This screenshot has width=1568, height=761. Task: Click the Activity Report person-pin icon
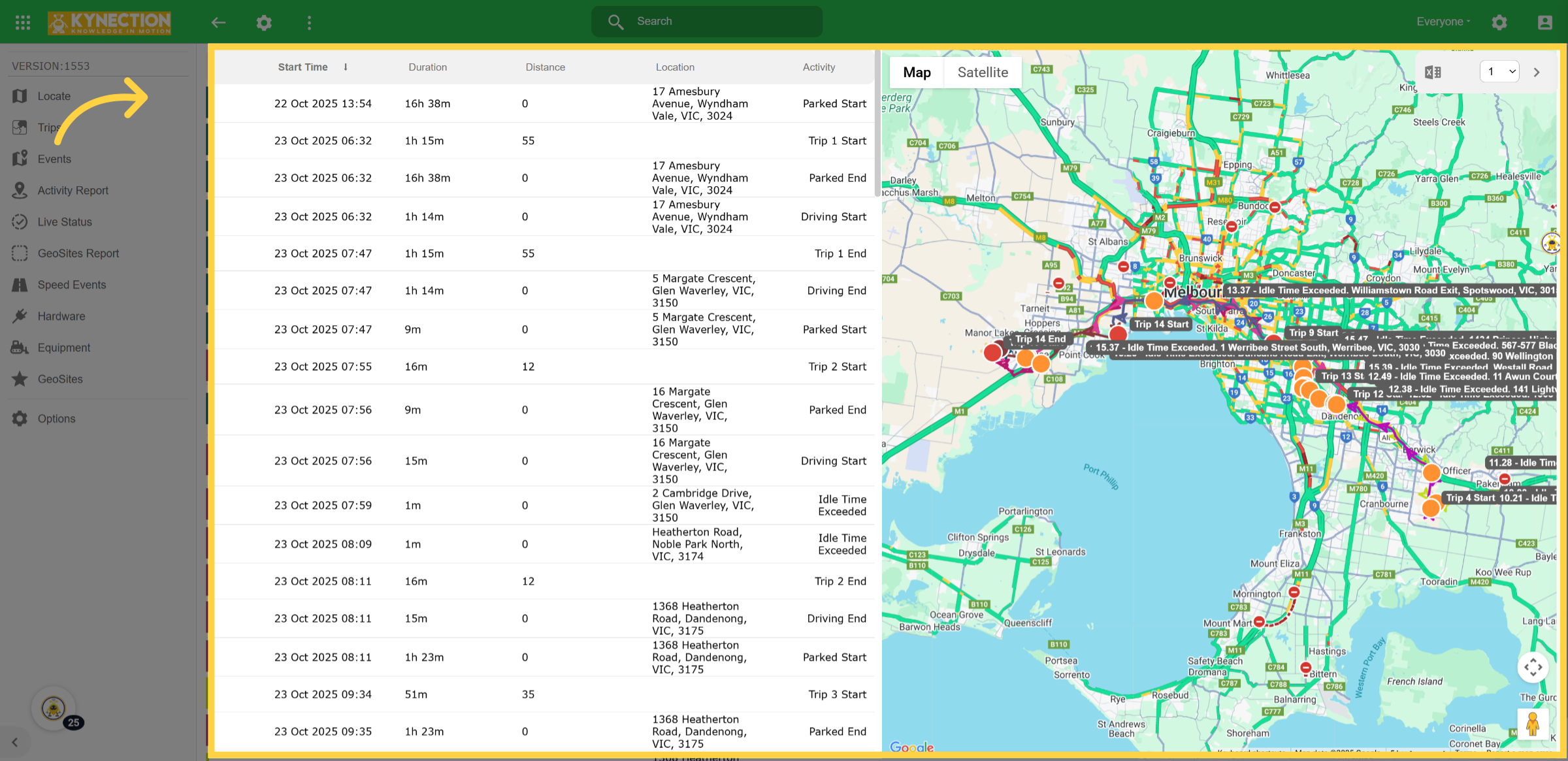20,190
